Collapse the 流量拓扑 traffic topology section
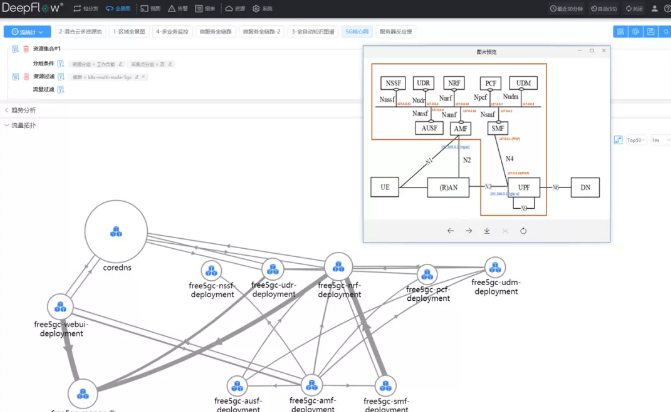 coord(20,125)
